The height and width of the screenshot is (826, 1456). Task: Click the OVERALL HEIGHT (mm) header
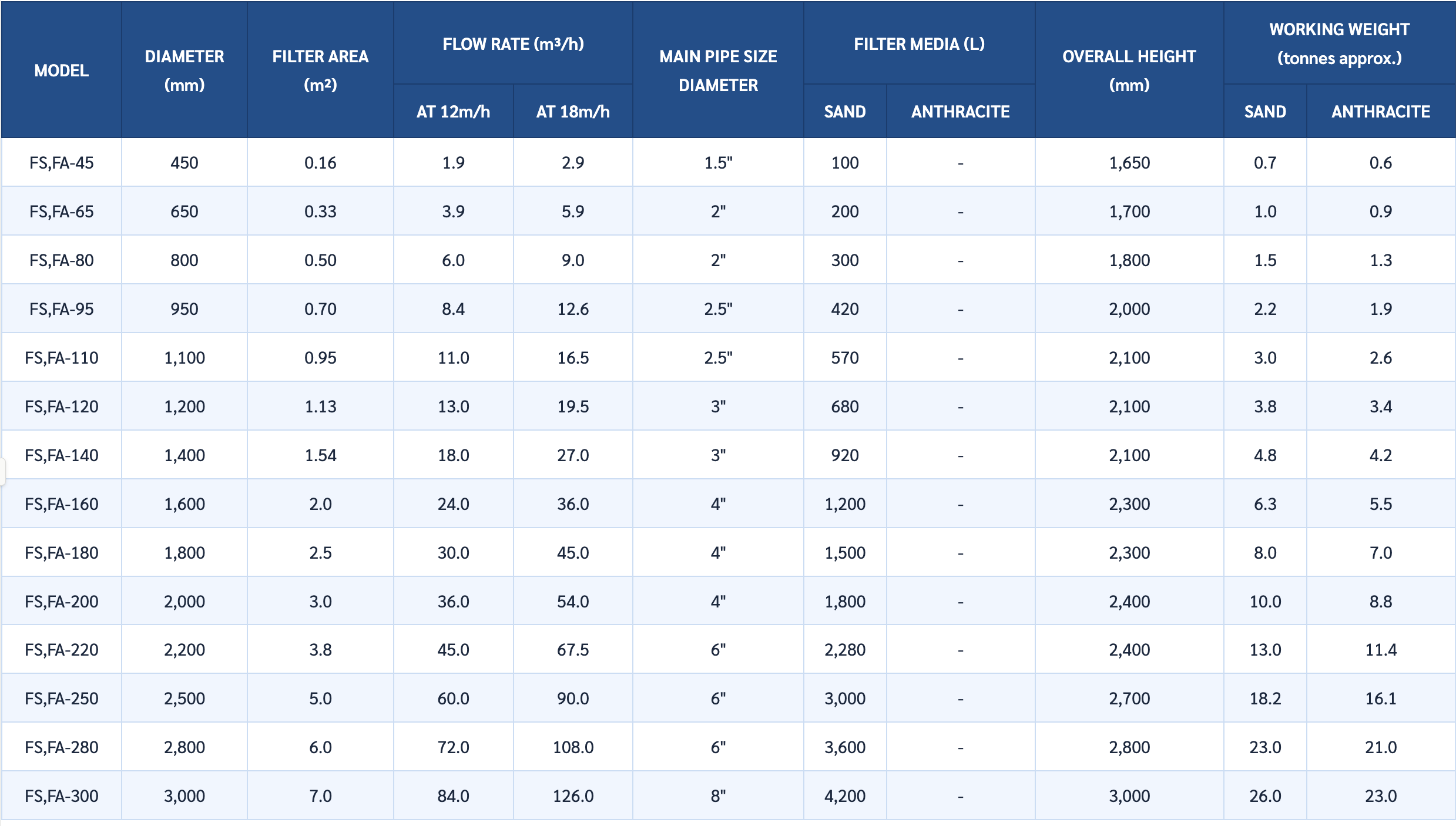(x=1129, y=70)
